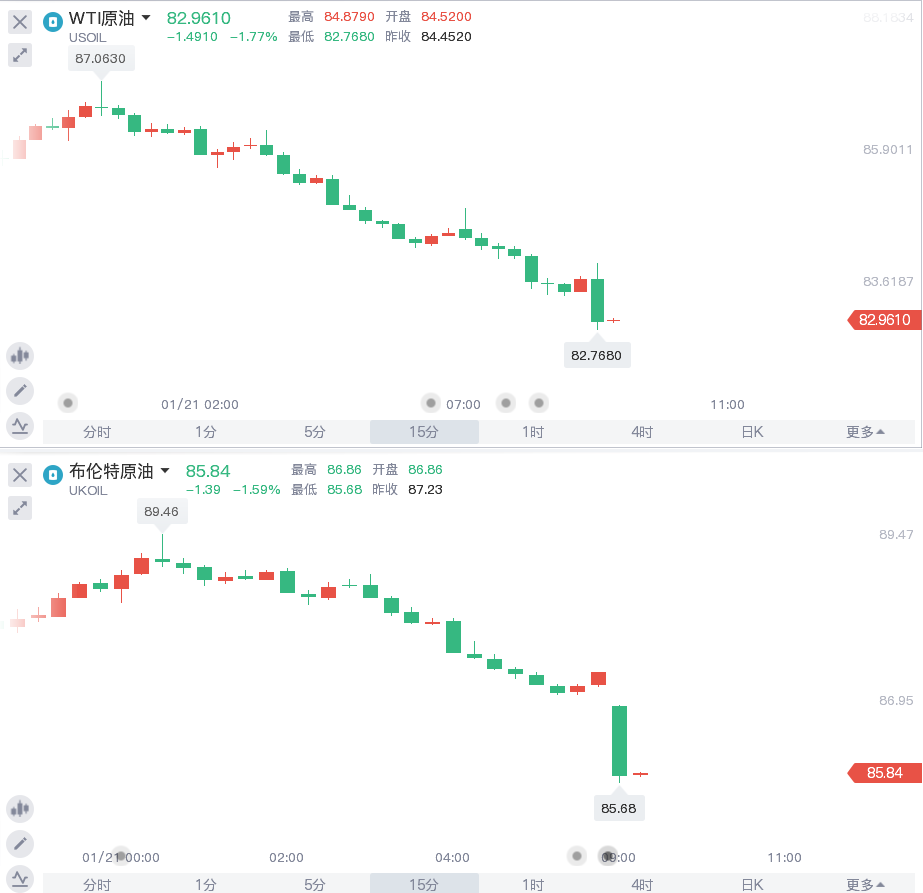Switch to the 日K tab on WTI chart
923x893 pixels.
tap(752, 430)
